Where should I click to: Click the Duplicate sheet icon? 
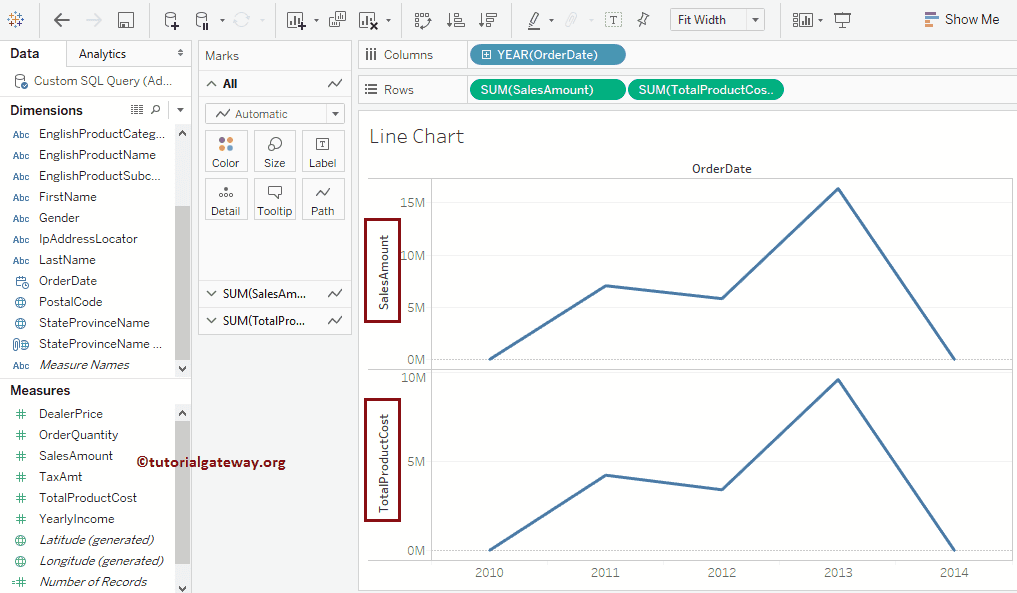tap(337, 20)
